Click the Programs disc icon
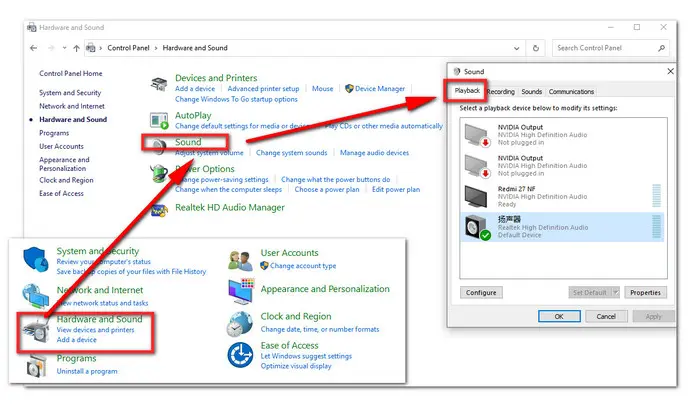The height and width of the screenshot is (407, 700). pos(37,366)
